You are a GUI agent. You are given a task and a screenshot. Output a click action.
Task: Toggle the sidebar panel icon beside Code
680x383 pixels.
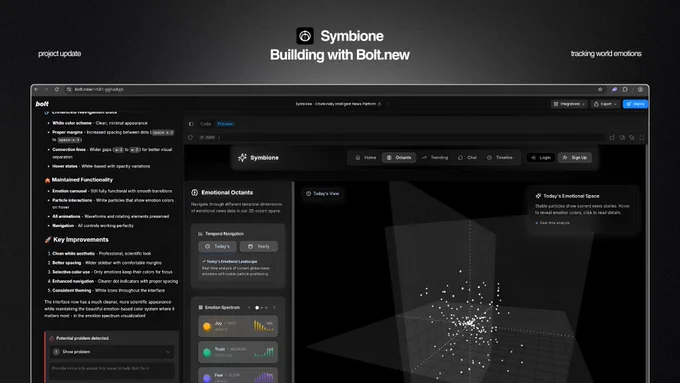(191, 124)
